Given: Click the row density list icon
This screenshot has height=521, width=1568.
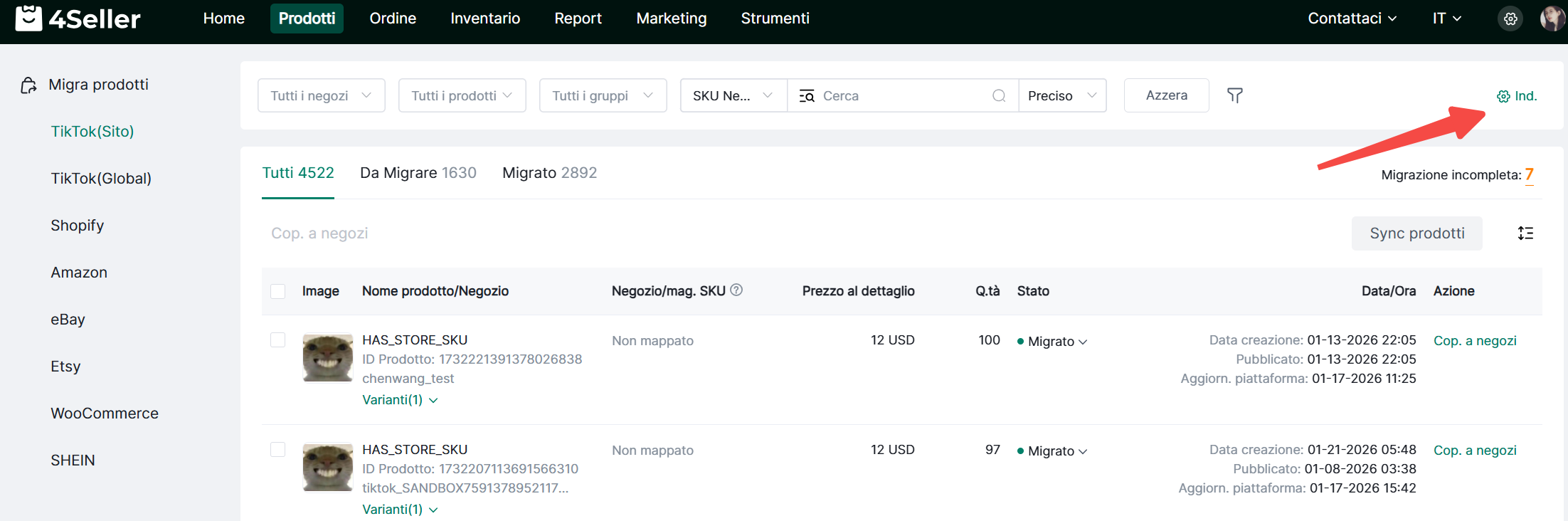Looking at the screenshot, I should pyautogui.click(x=1525, y=233).
